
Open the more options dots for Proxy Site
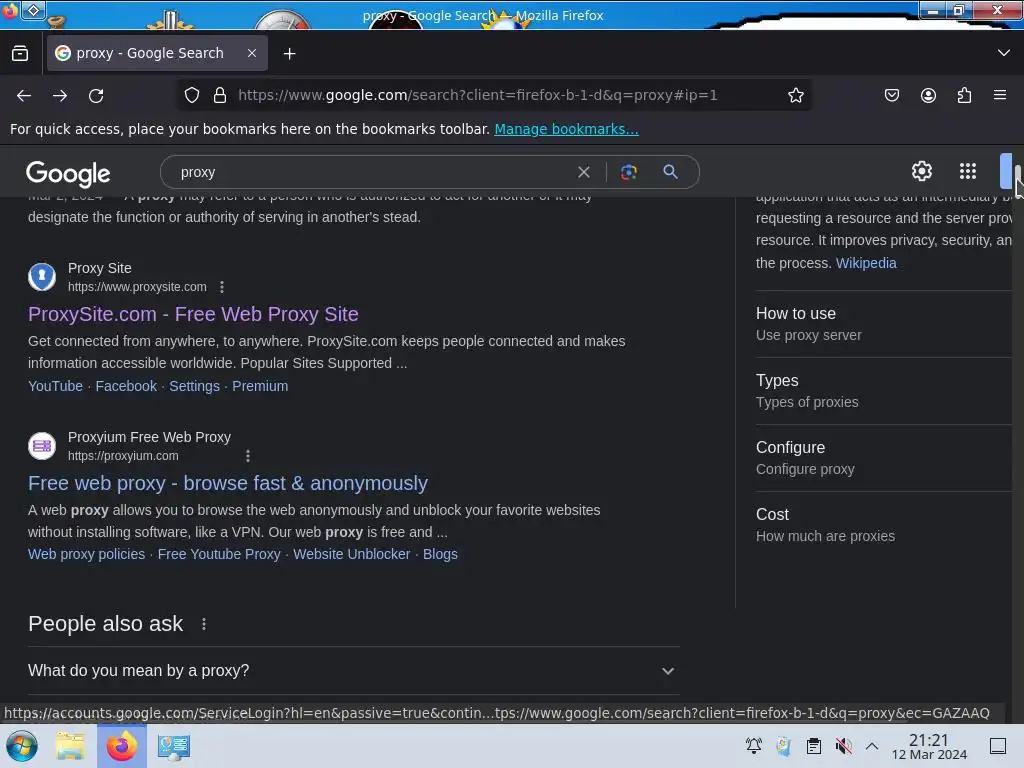[x=222, y=287]
